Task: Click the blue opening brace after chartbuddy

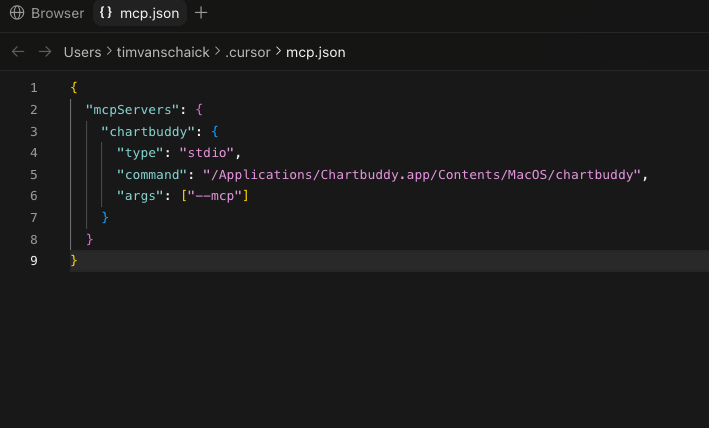Action: tap(215, 132)
